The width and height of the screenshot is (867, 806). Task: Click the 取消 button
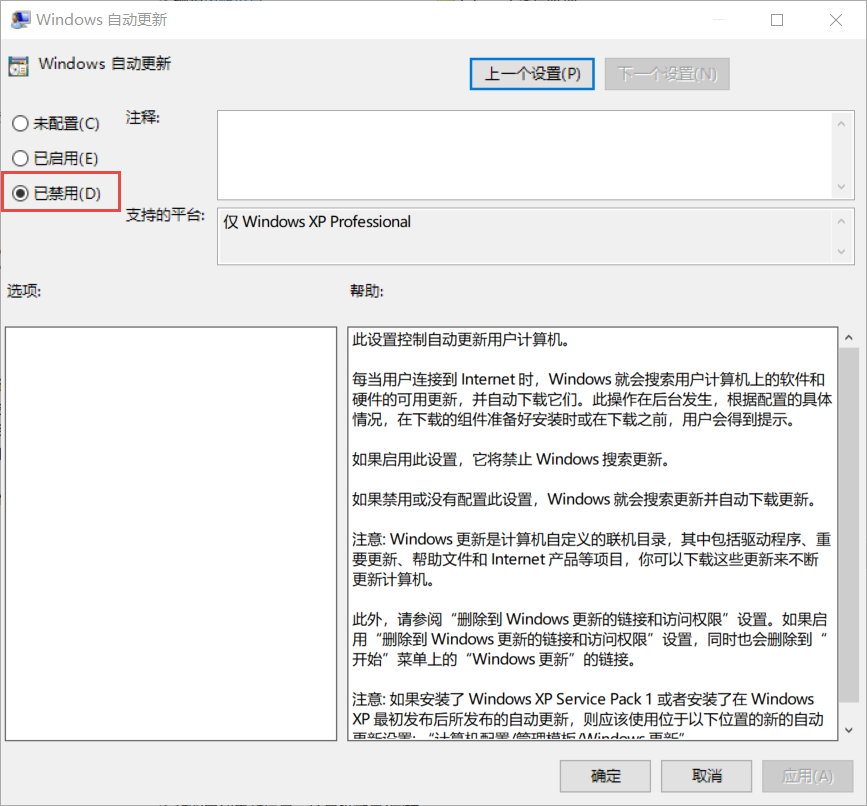706,776
